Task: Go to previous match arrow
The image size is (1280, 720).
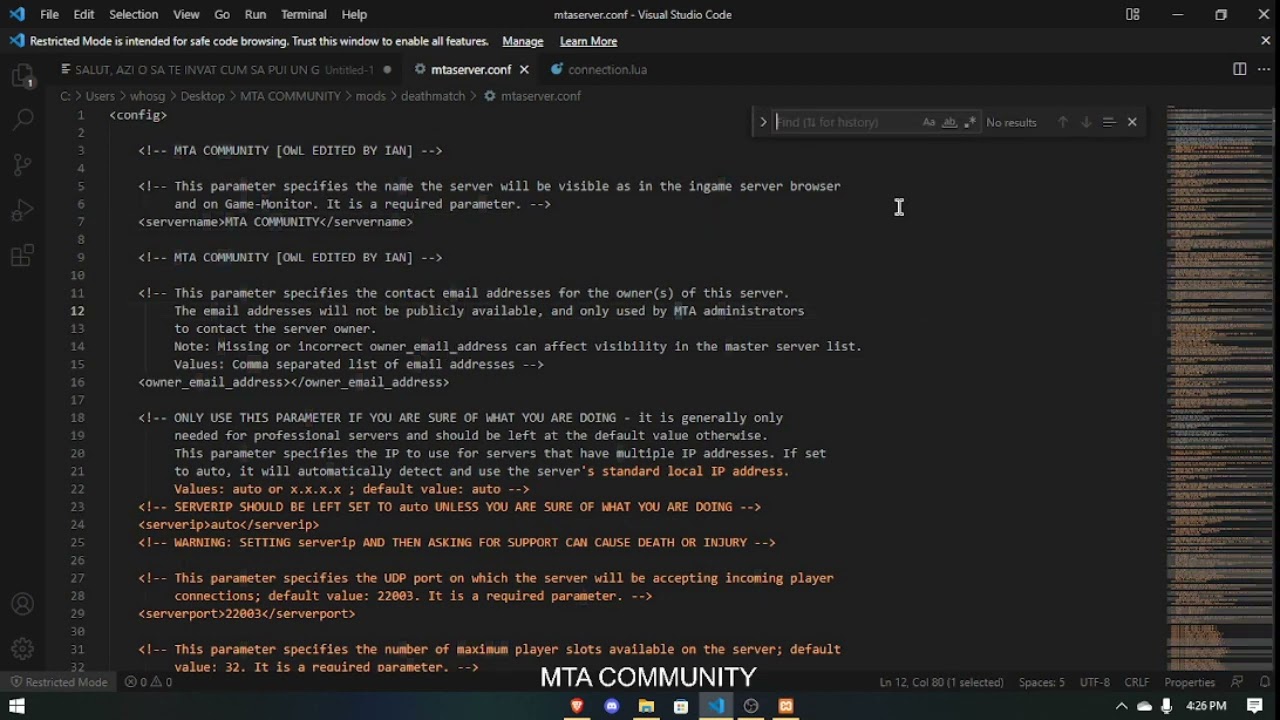Action: tap(1062, 122)
